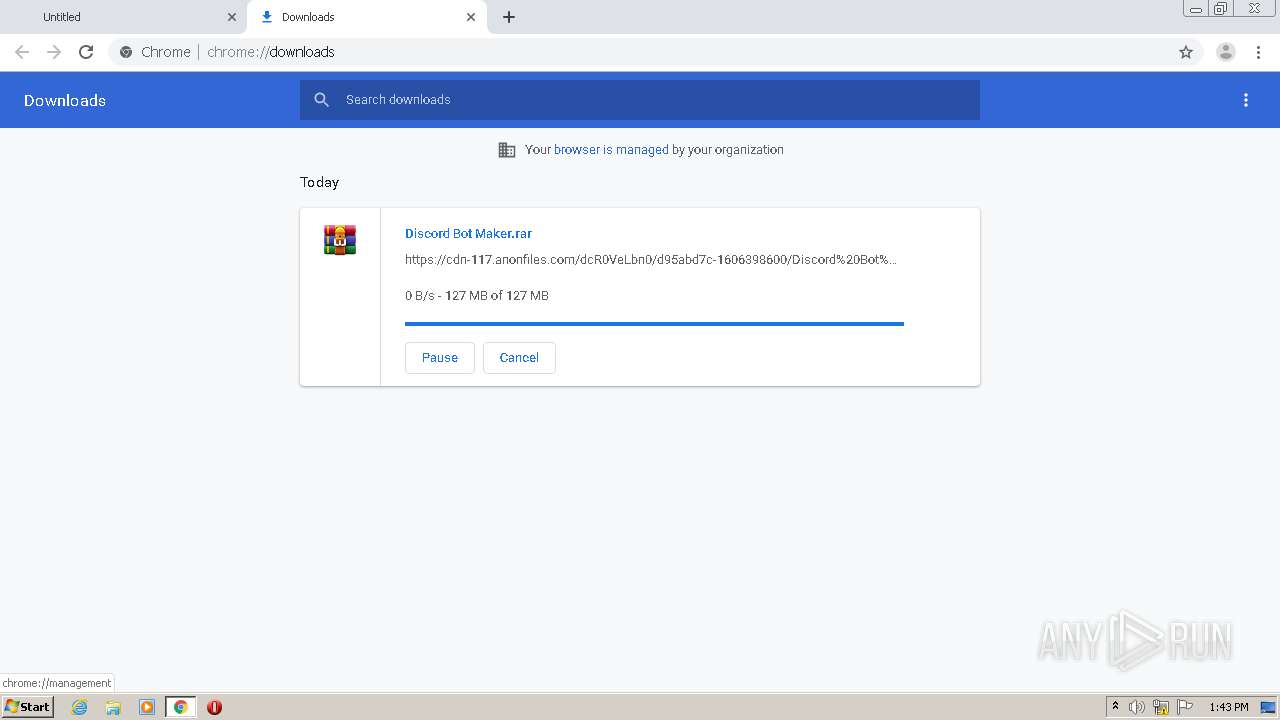The image size is (1280, 720).
Task: Open the Chrome profile avatar icon
Action: [1226, 52]
